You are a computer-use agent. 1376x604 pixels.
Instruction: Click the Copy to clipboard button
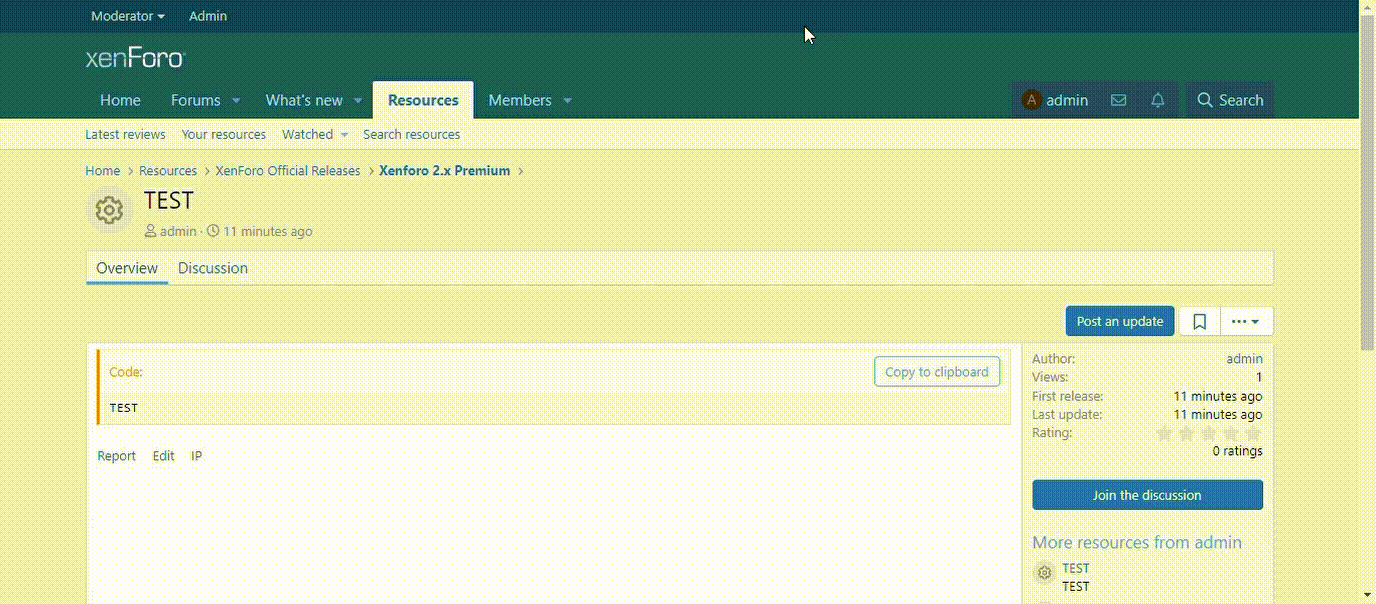tap(936, 372)
